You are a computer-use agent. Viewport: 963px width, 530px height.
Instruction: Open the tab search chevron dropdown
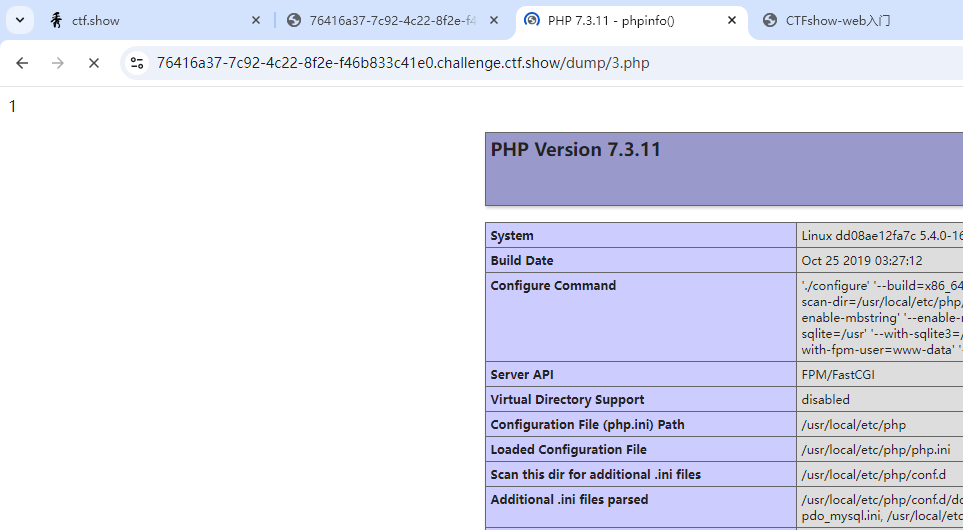[20, 20]
